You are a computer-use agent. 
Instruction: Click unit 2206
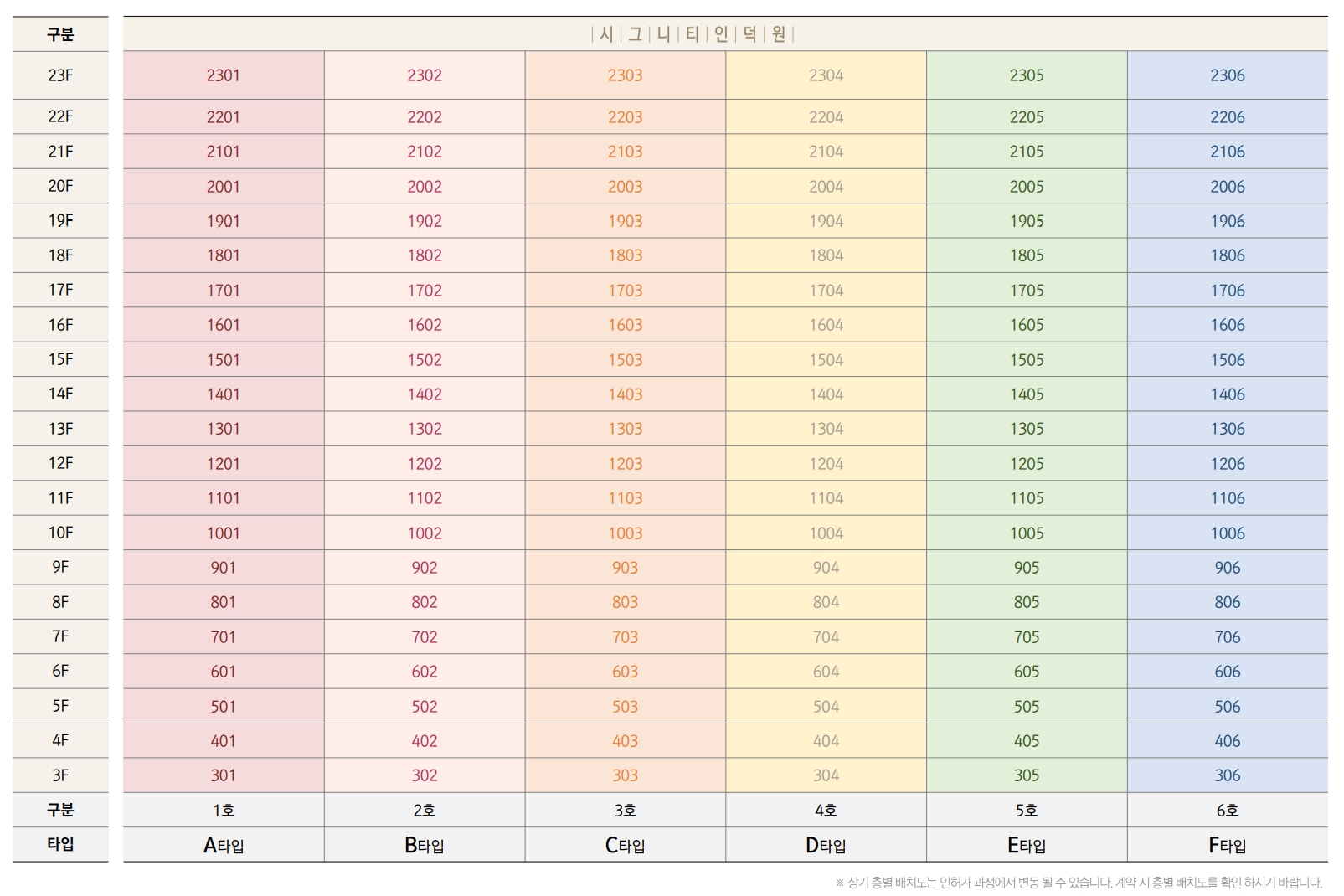click(1228, 117)
